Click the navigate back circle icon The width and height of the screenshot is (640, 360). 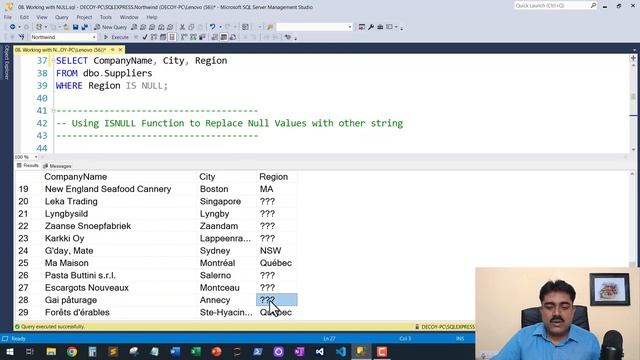pos(13,27)
